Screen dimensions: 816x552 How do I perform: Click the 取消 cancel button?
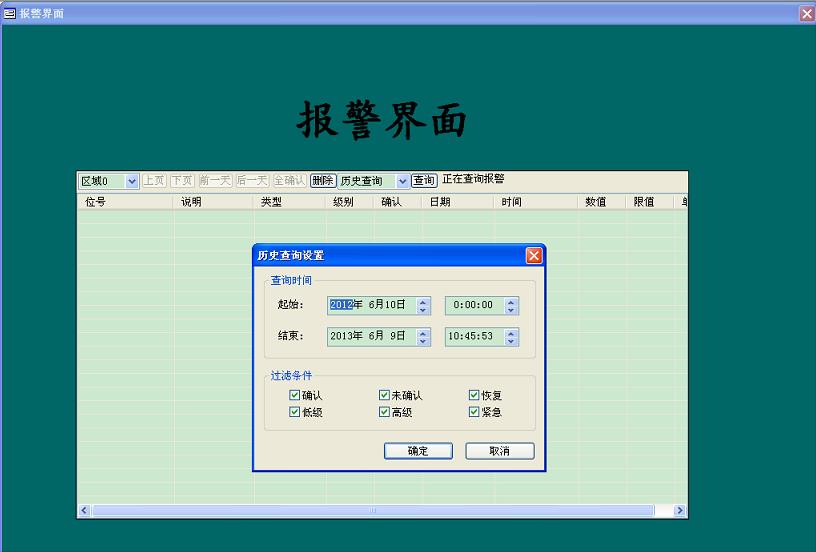[x=500, y=451]
